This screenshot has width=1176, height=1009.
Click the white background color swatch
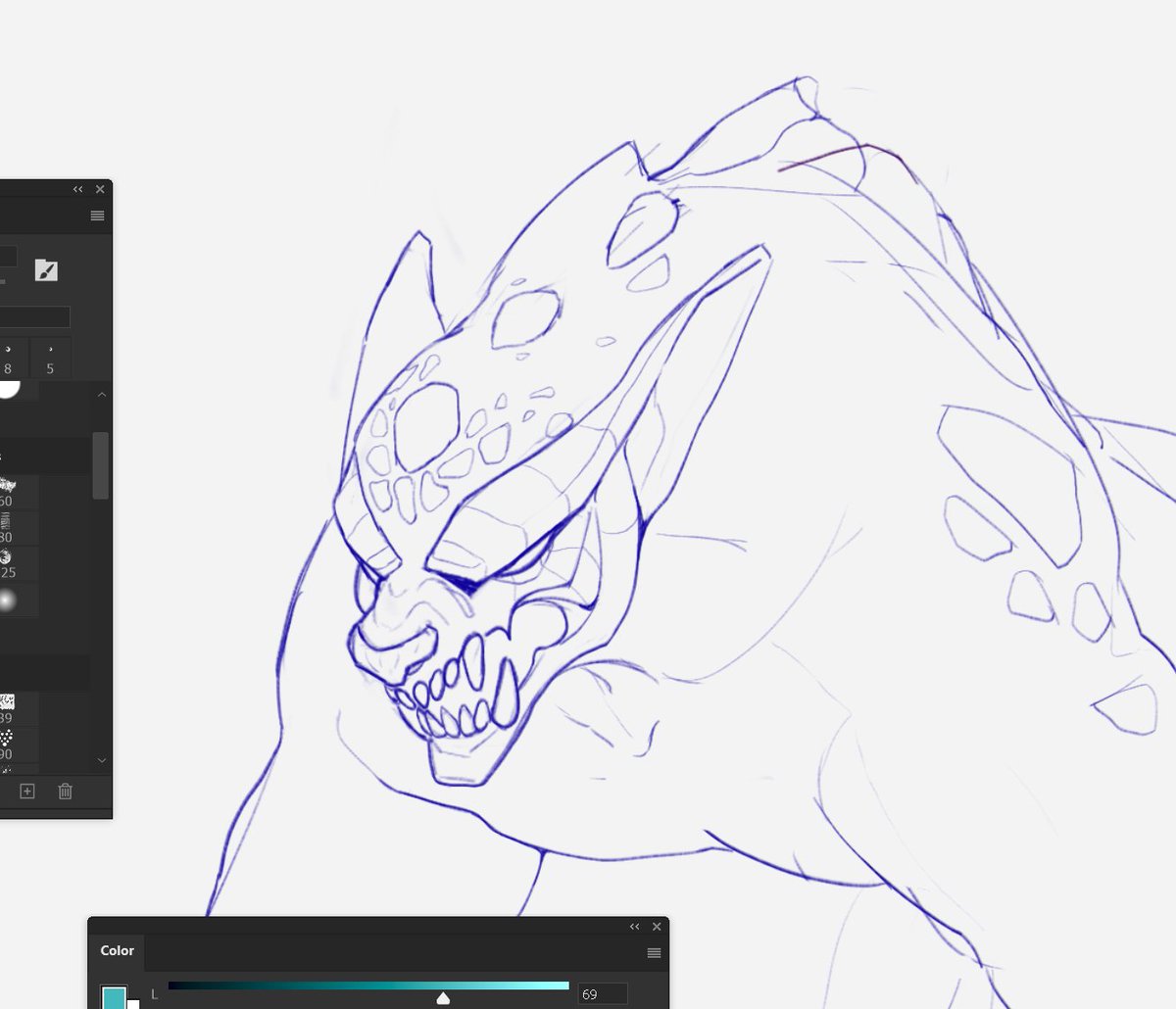click(x=133, y=1004)
